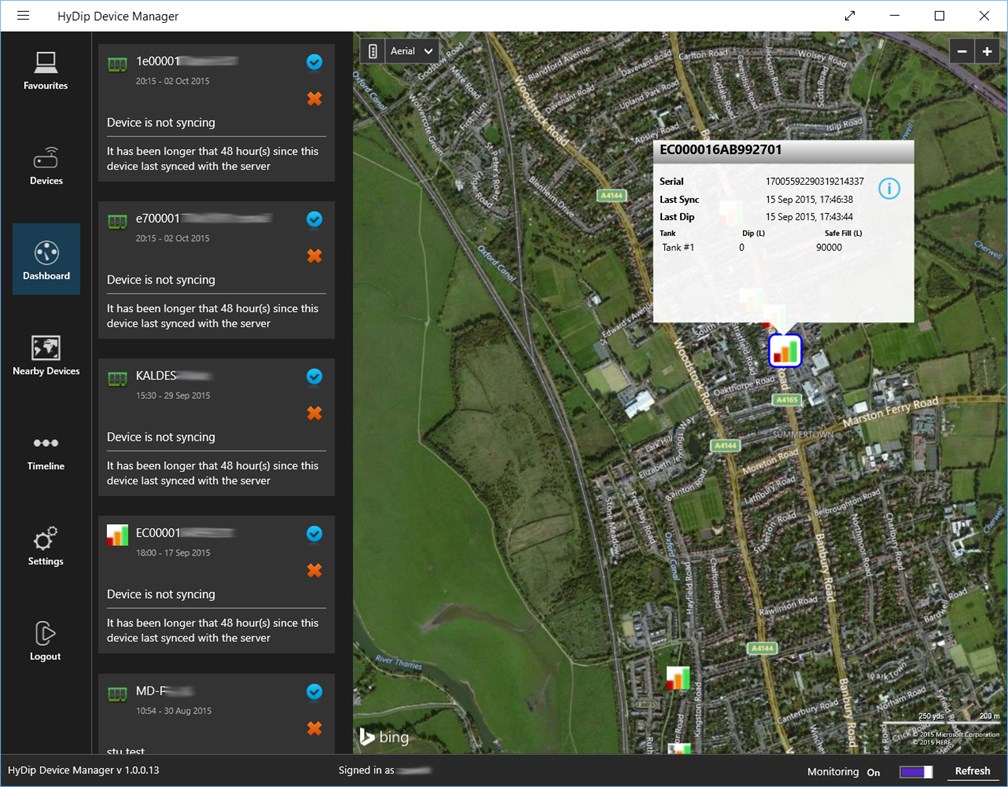Open Favourites in the sidebar
Viewport: 1008px width, 787px height.
pos(46,69)
